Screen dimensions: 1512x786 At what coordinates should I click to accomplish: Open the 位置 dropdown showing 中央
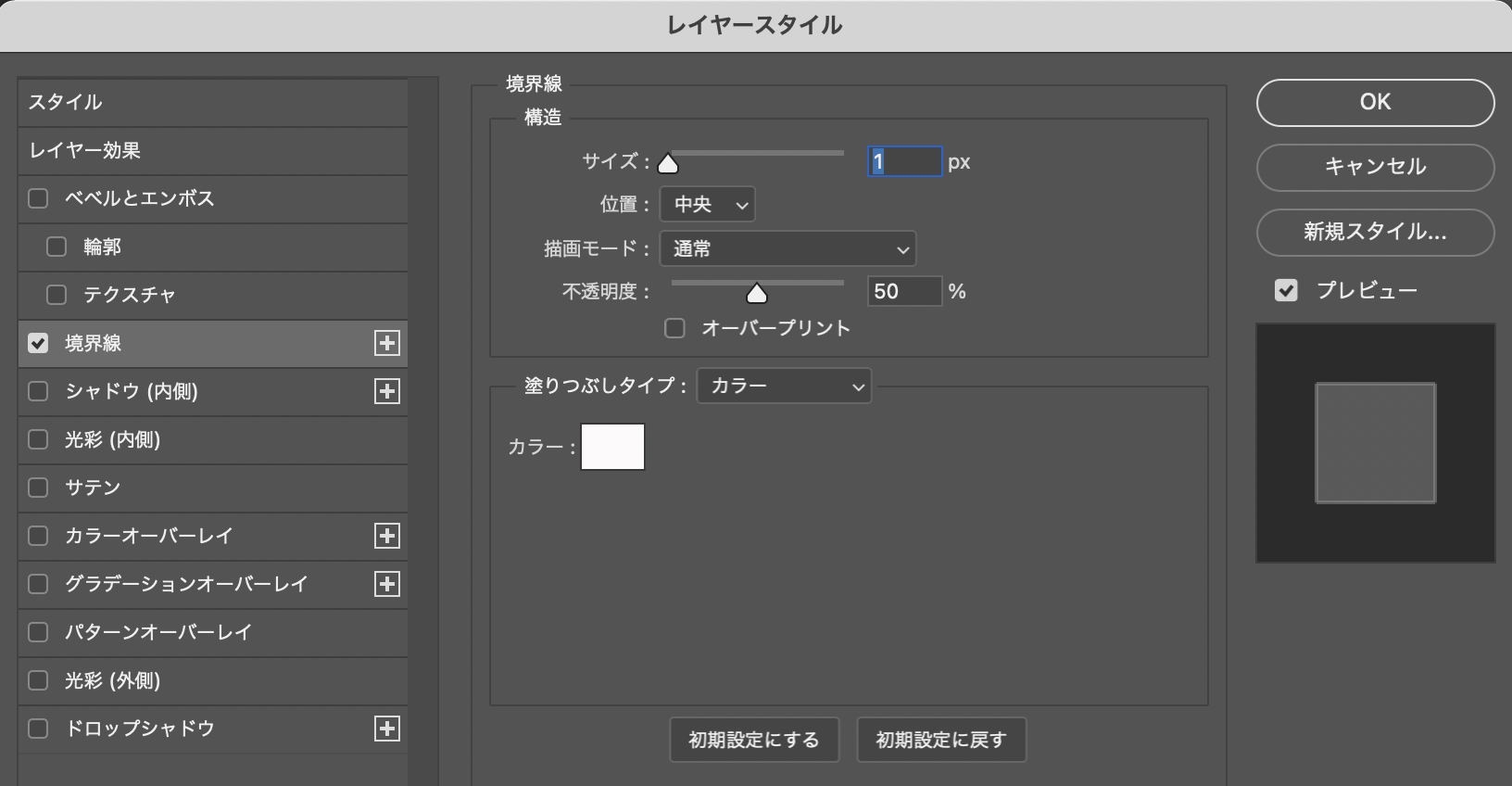tap(707, 205)
